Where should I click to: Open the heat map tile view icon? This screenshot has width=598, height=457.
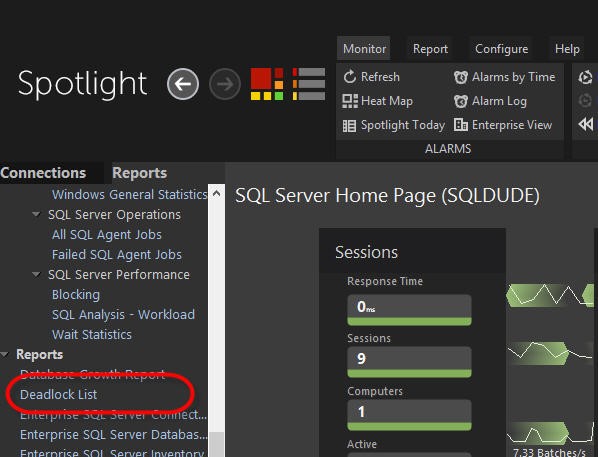coord(267,84)
